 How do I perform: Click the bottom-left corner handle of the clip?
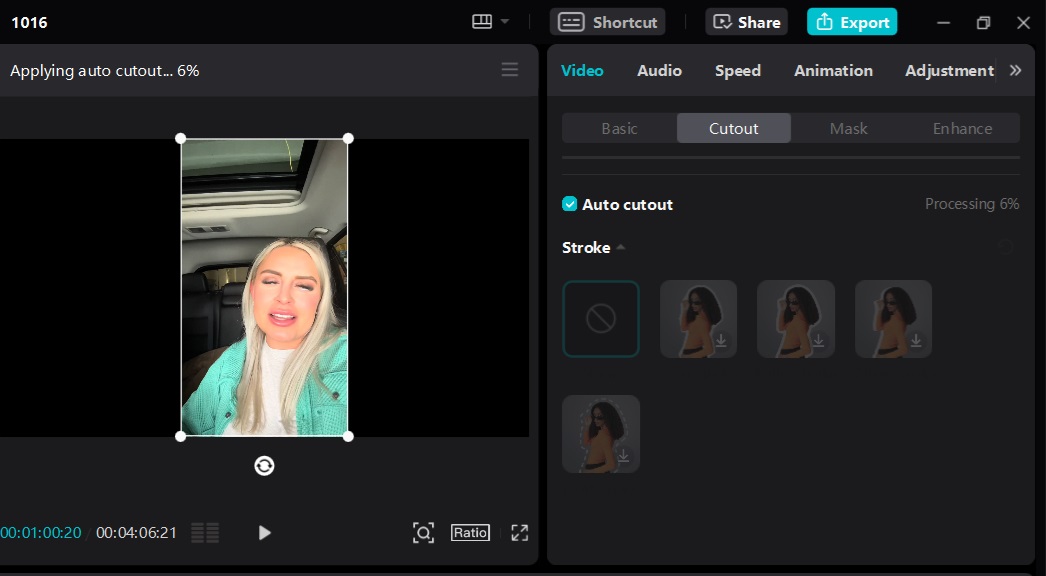pyautogui.click(x=181, y=437)
